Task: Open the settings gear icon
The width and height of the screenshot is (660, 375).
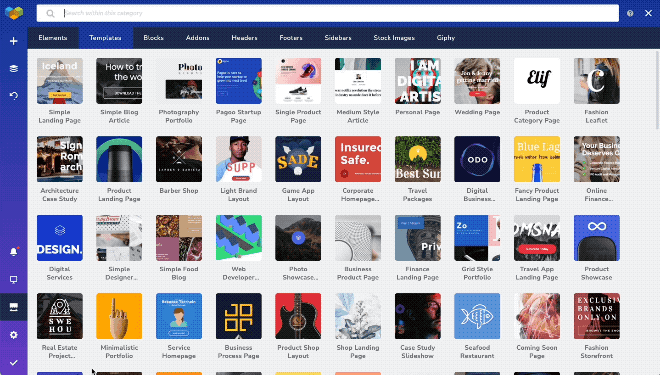Action: (13, 335)
